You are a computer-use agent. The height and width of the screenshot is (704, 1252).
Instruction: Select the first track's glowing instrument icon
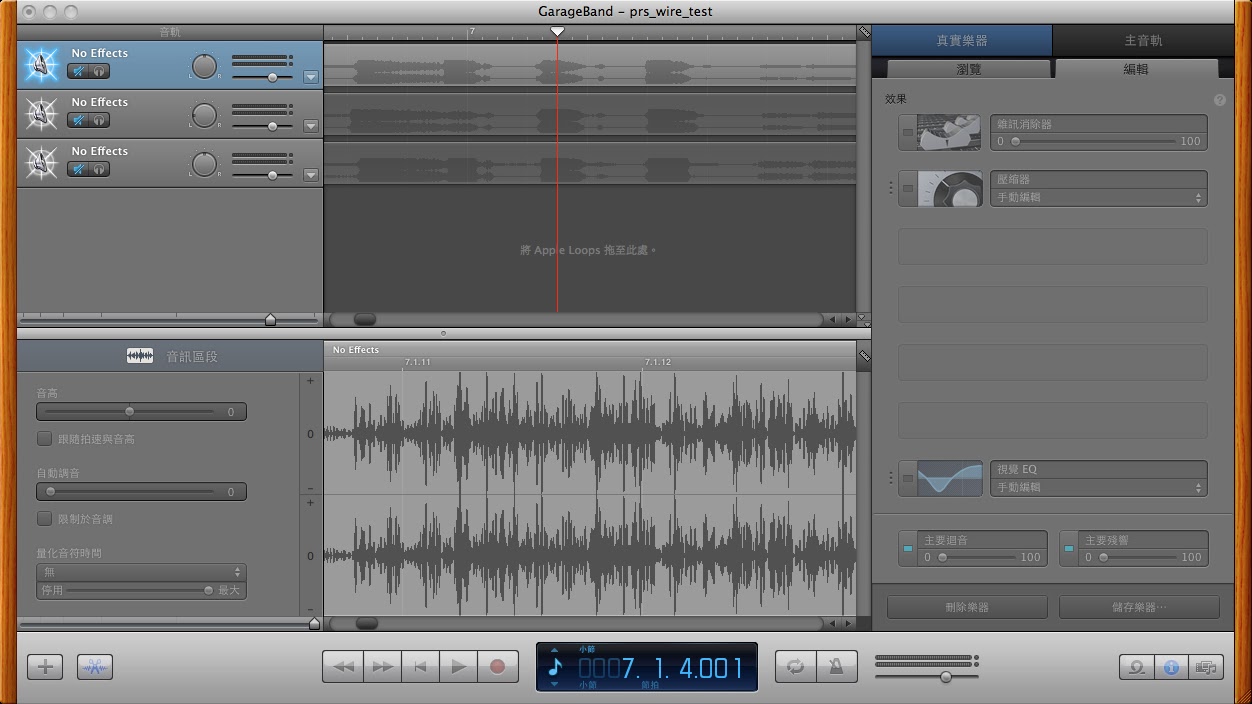41,65
